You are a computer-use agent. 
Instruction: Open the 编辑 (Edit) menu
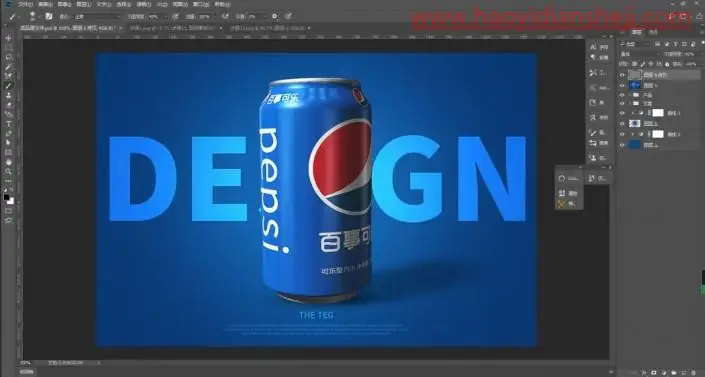coord(45,4)
